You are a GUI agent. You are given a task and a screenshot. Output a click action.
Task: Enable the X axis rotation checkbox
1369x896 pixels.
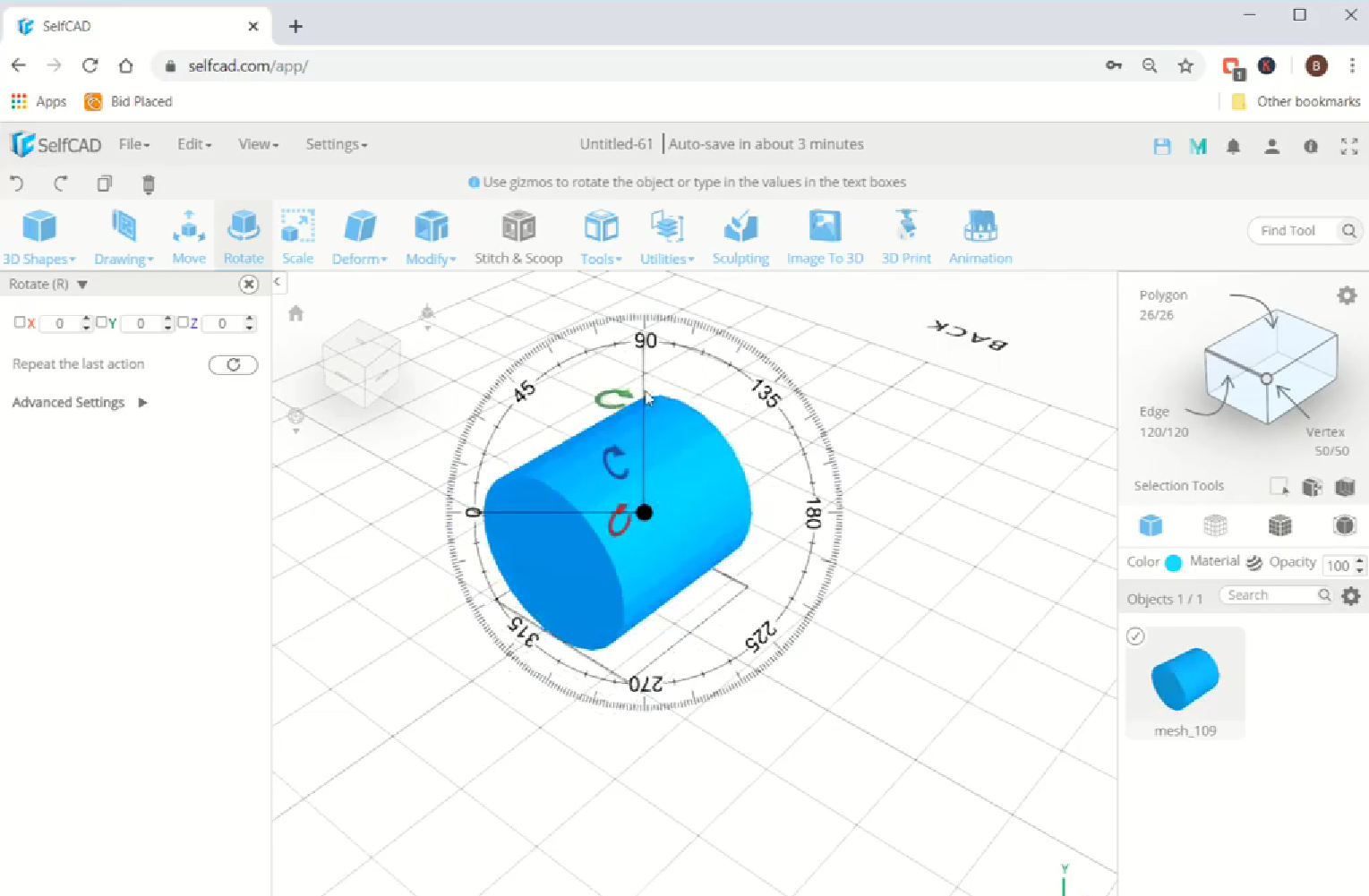click(20, 322)
